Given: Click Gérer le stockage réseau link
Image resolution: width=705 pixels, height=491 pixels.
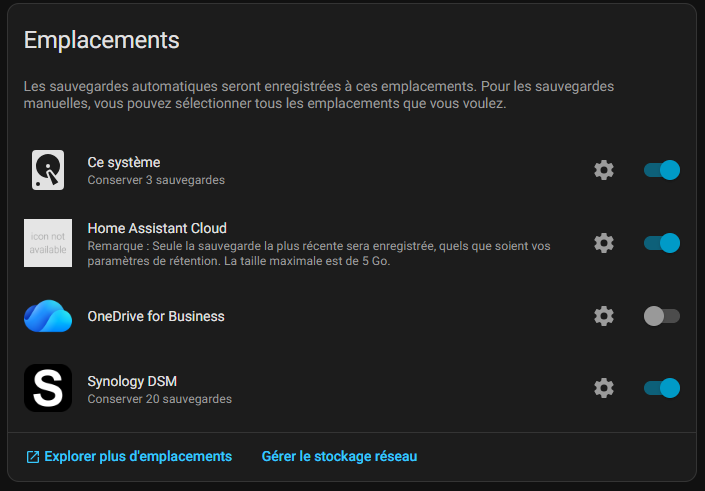Looking at the screenshot, I should click(339, 456).
